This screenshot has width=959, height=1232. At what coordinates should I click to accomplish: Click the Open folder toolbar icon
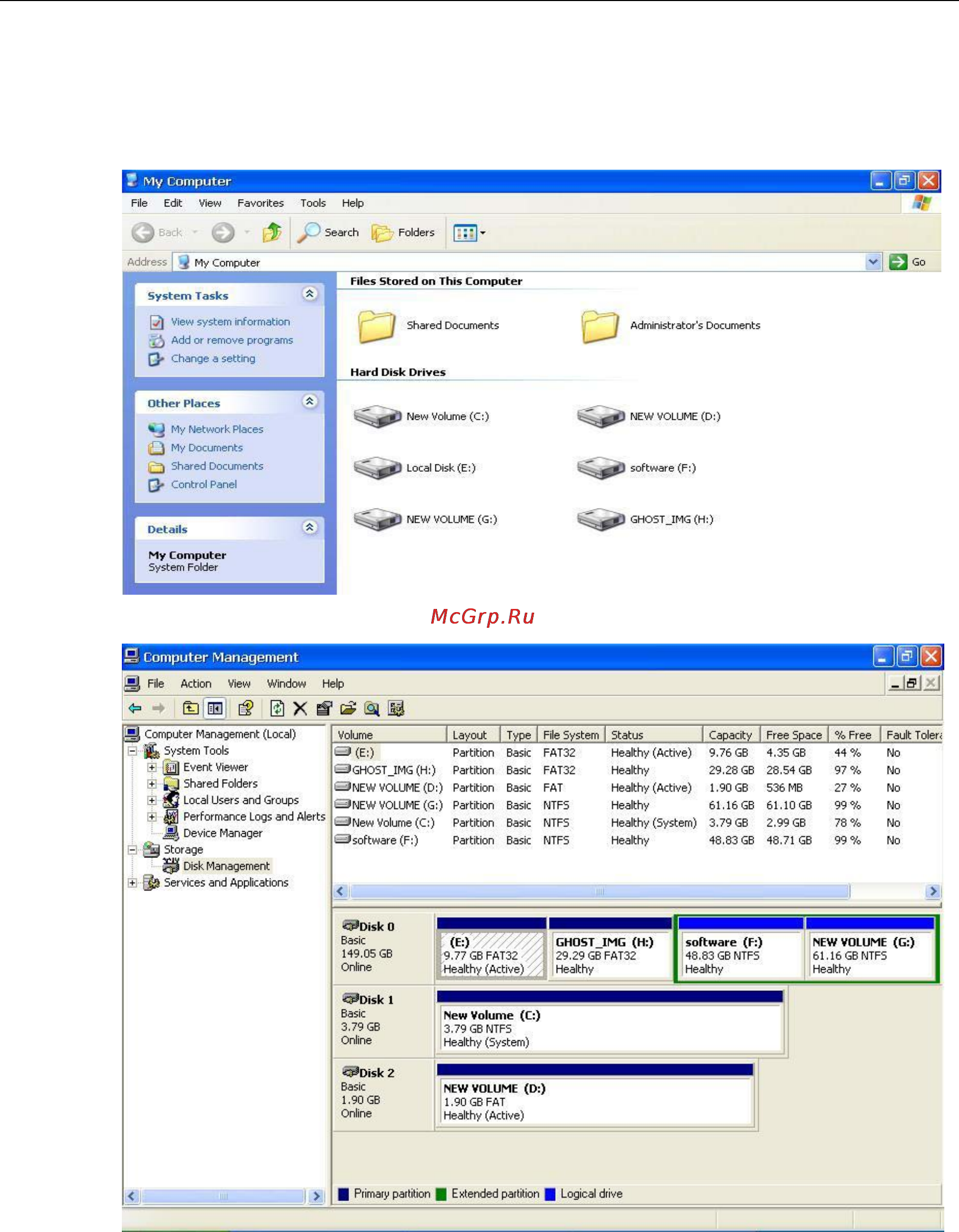click(348, 709)
